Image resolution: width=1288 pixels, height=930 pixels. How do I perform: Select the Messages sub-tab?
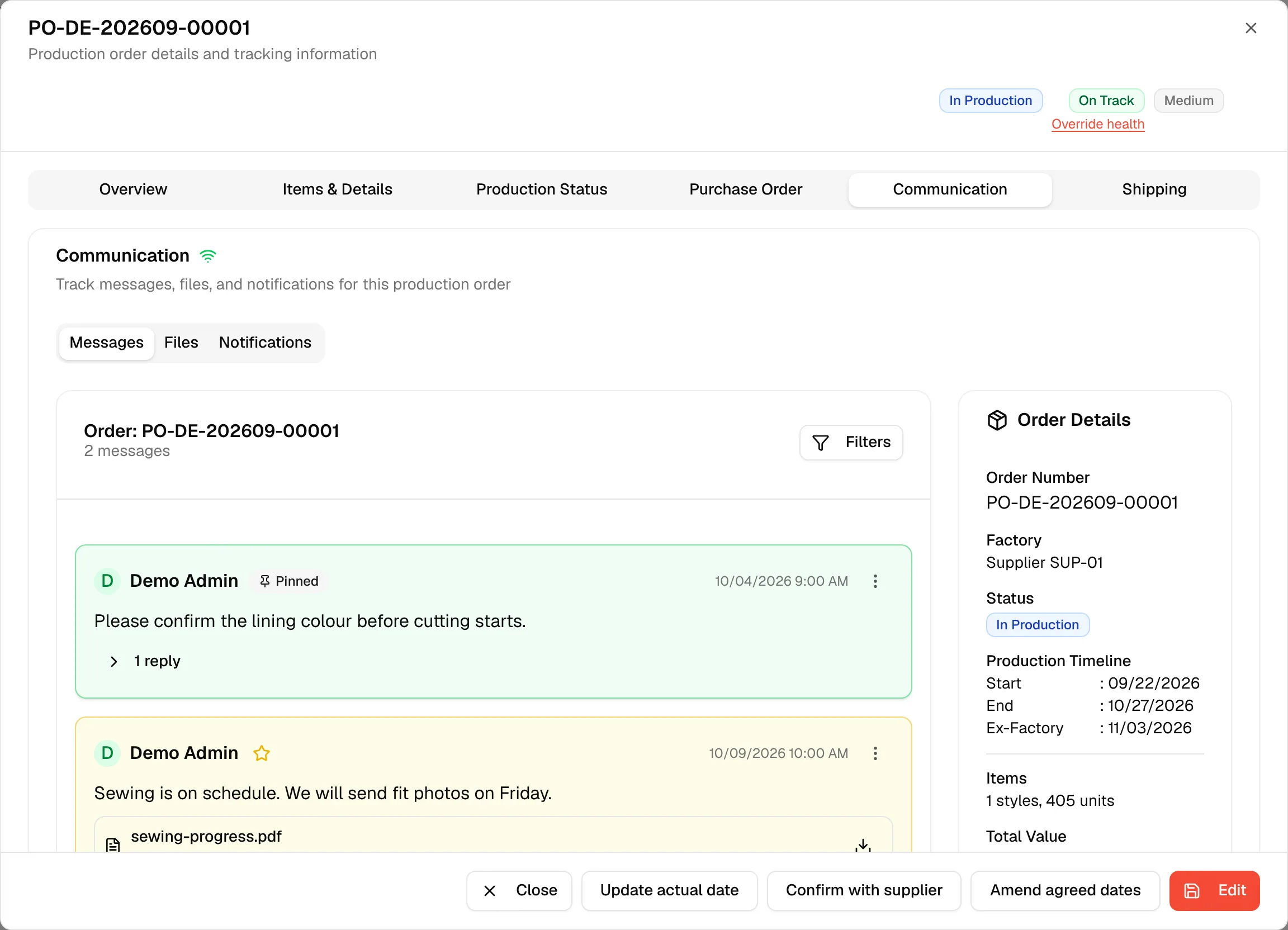tap(106, 343)
